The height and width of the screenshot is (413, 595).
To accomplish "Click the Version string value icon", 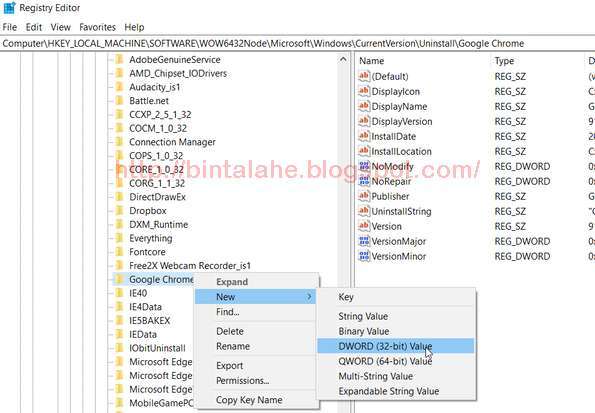I will click(364, 226).
